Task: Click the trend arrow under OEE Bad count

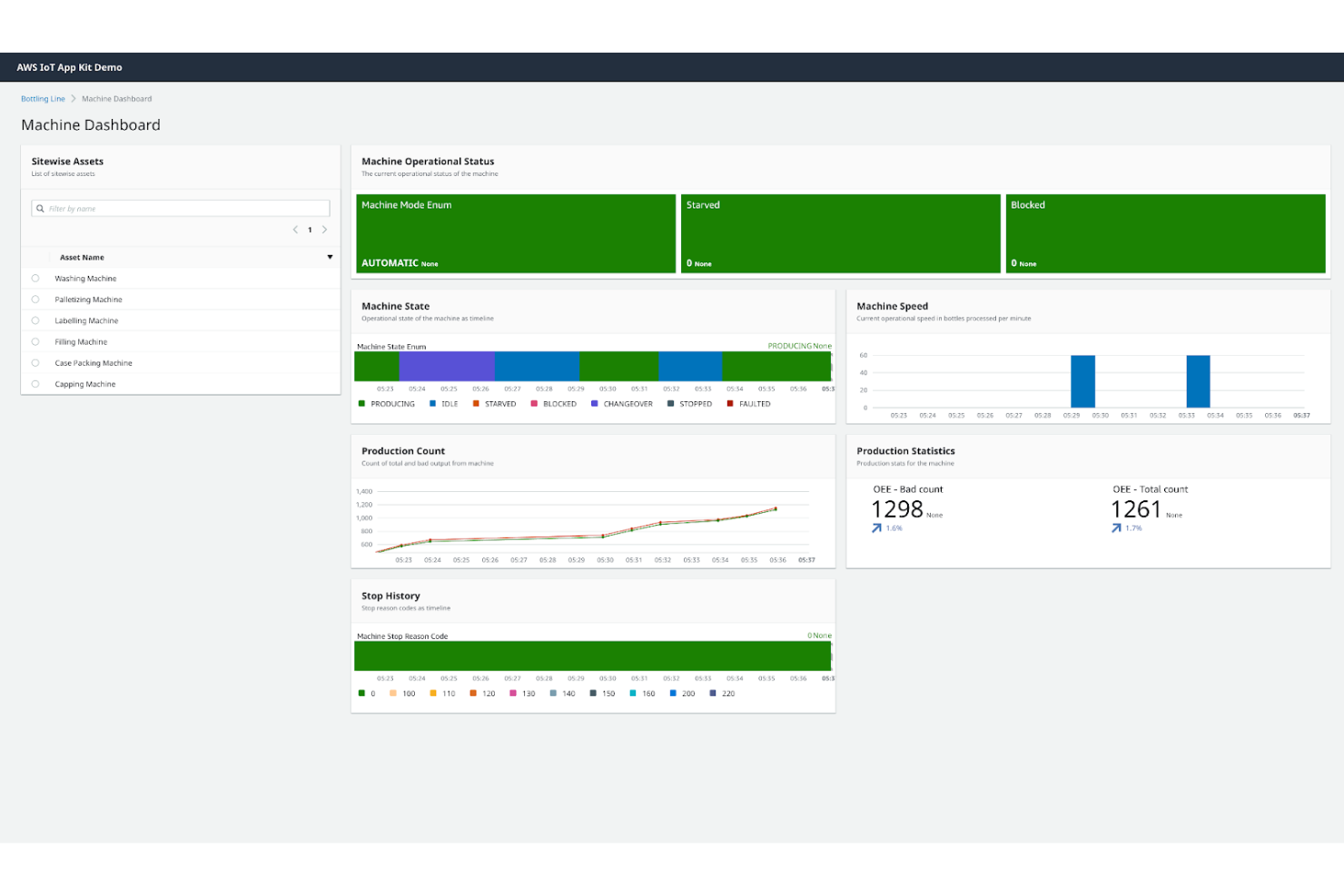Action: [x=876, y=527]
